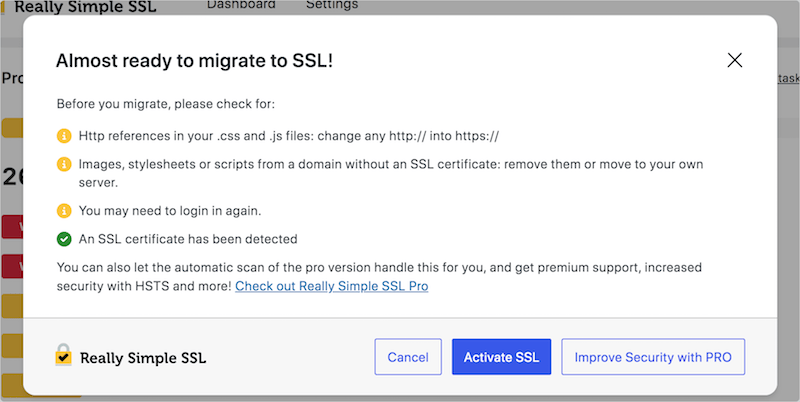The height and width of the screenshot is (402, 800).
Task: Open the Check out Really Simple SSL Pro link
Action: pyautogui.click(x=332, y=286)
